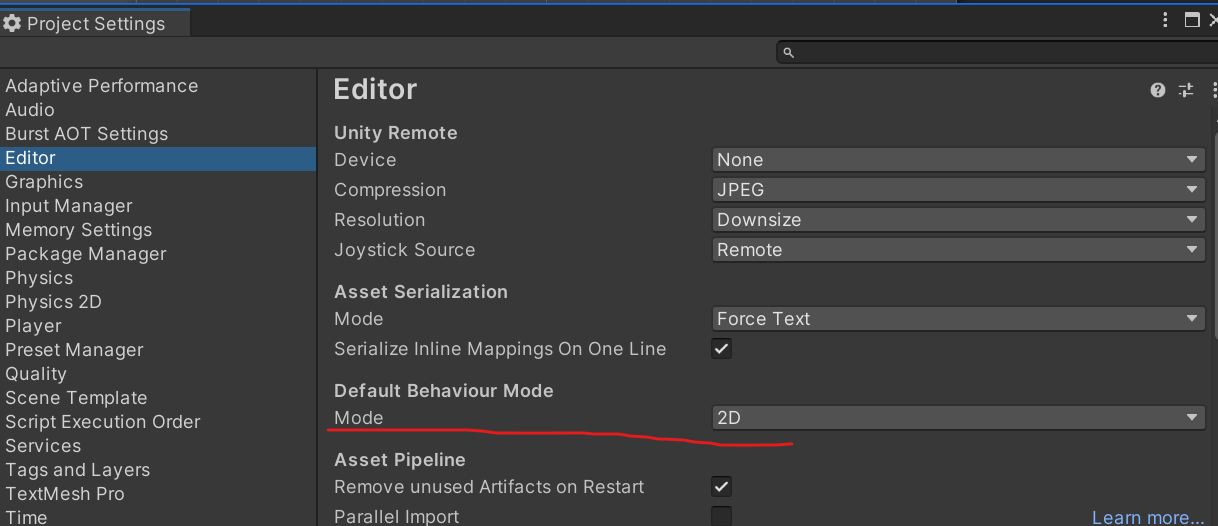Select Script Execution Order category

158,422
